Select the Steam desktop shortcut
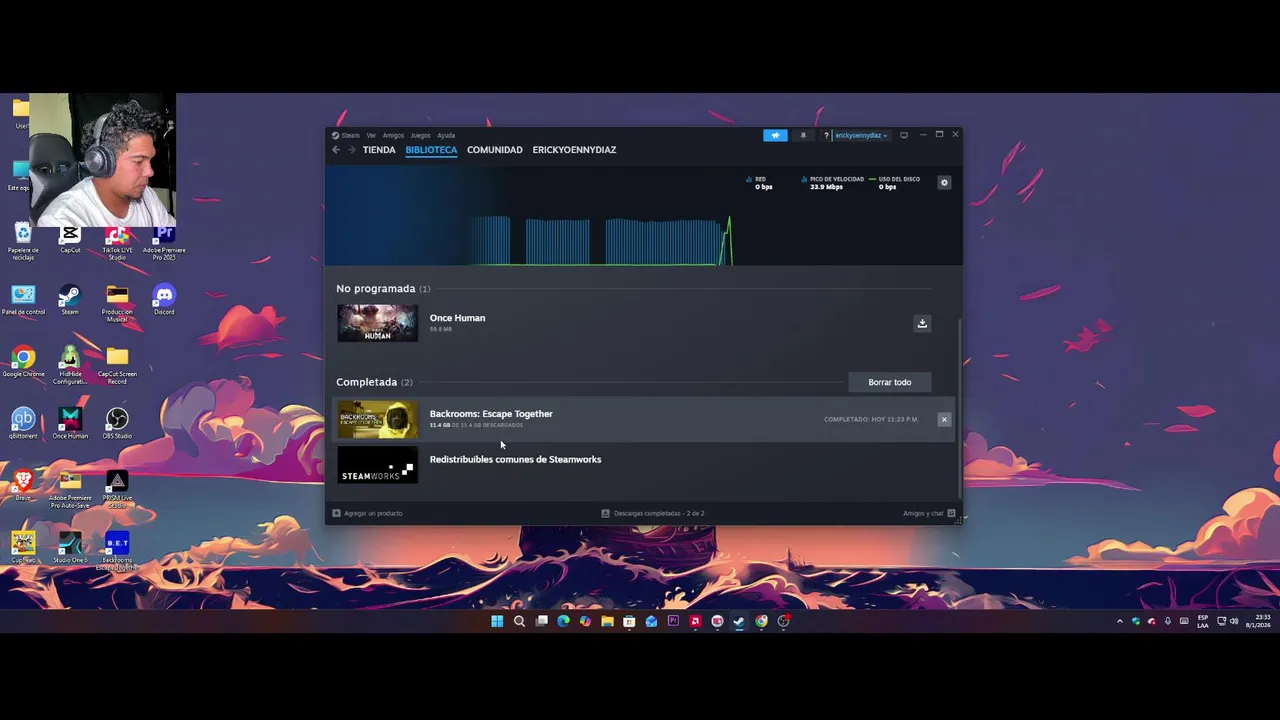The image size is (1280, 720). point(69,299)
